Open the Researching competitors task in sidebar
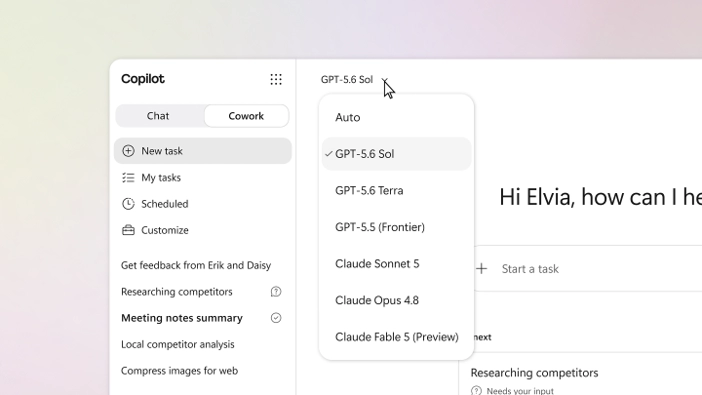Image resolution: width=702 pixels, height=395 pixels. 176,292
